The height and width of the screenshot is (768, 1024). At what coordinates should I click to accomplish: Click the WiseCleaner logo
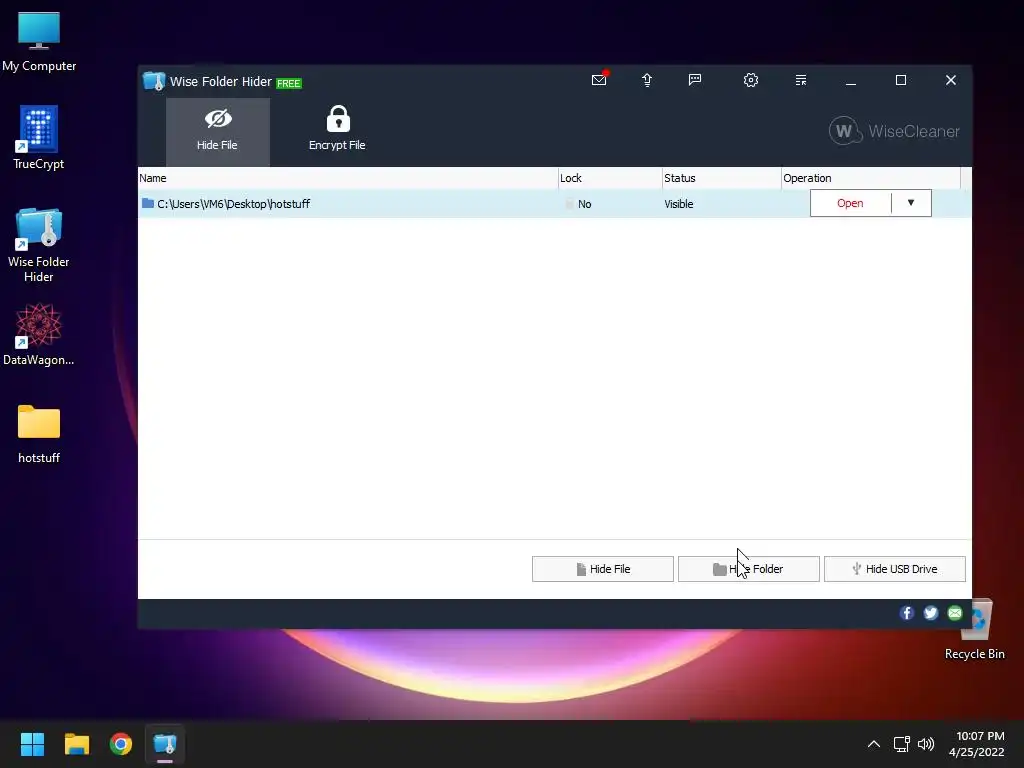(x=894, y=131)
